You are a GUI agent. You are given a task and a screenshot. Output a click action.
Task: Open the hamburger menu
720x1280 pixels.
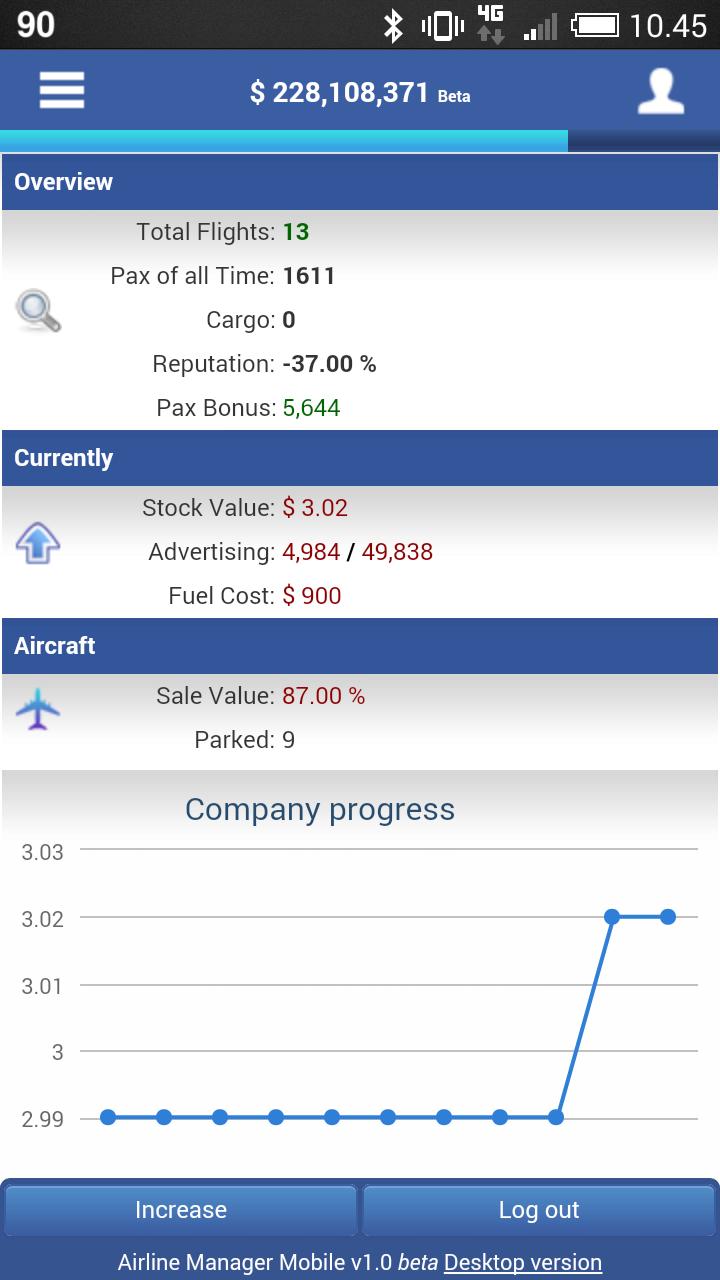click(x=62, y=91)
